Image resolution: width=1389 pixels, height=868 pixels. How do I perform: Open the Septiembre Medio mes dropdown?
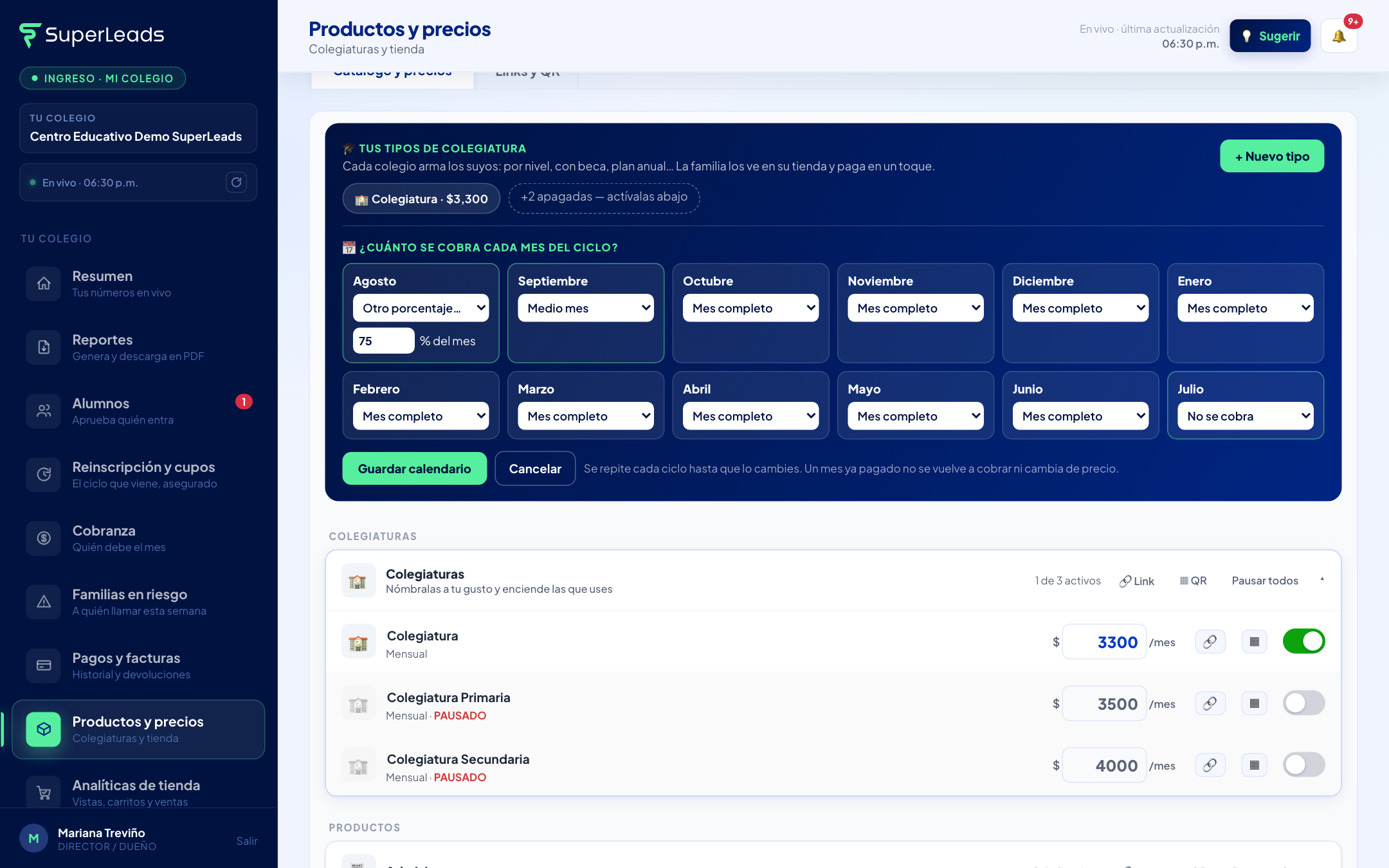tap(586, 308)
